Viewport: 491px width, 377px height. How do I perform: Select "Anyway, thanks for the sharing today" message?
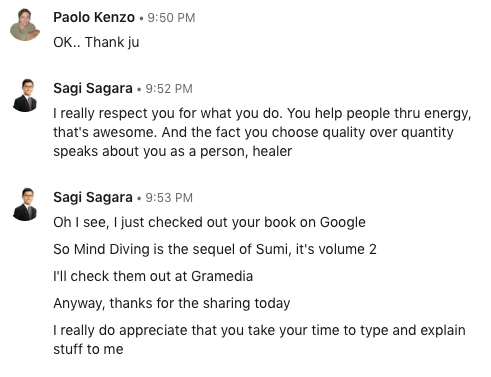point(172,304)
